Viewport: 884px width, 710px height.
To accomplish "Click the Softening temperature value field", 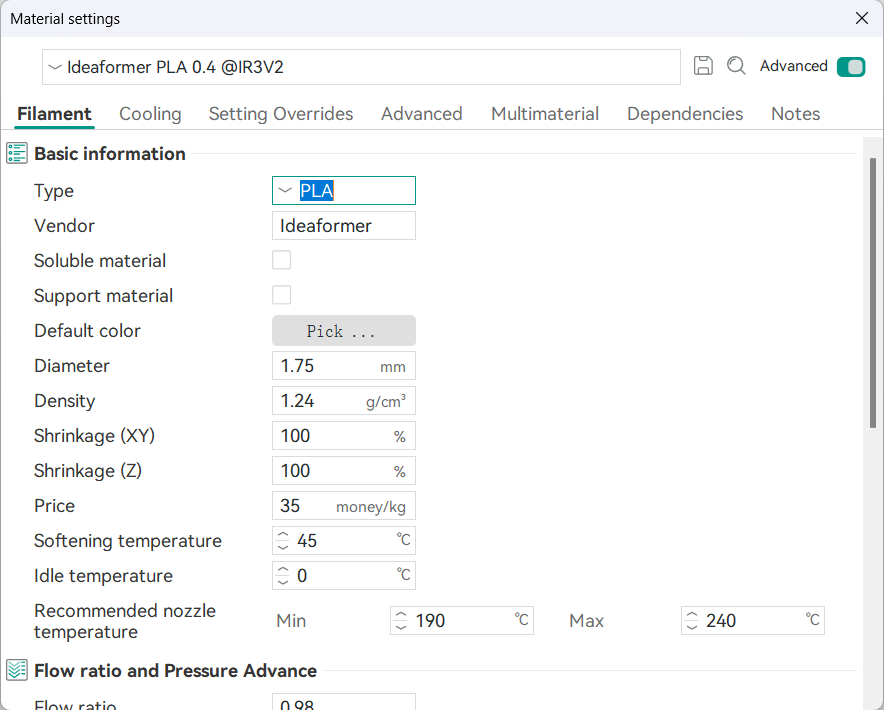I will 344,540.
